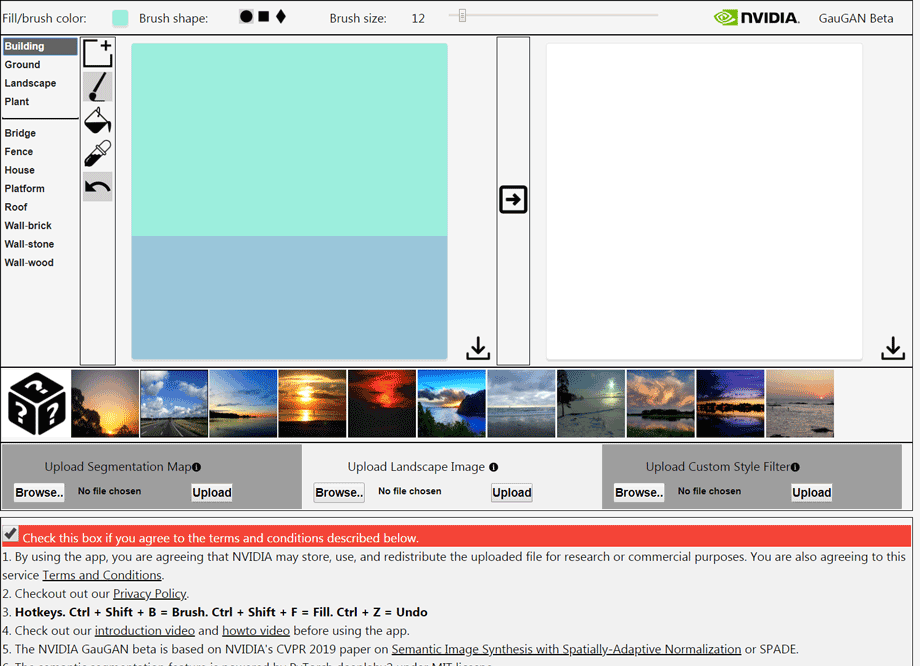This screenshot has width=920, height=666.
Task: Click the fill/brush color swatch
Action: pos(120,18)
